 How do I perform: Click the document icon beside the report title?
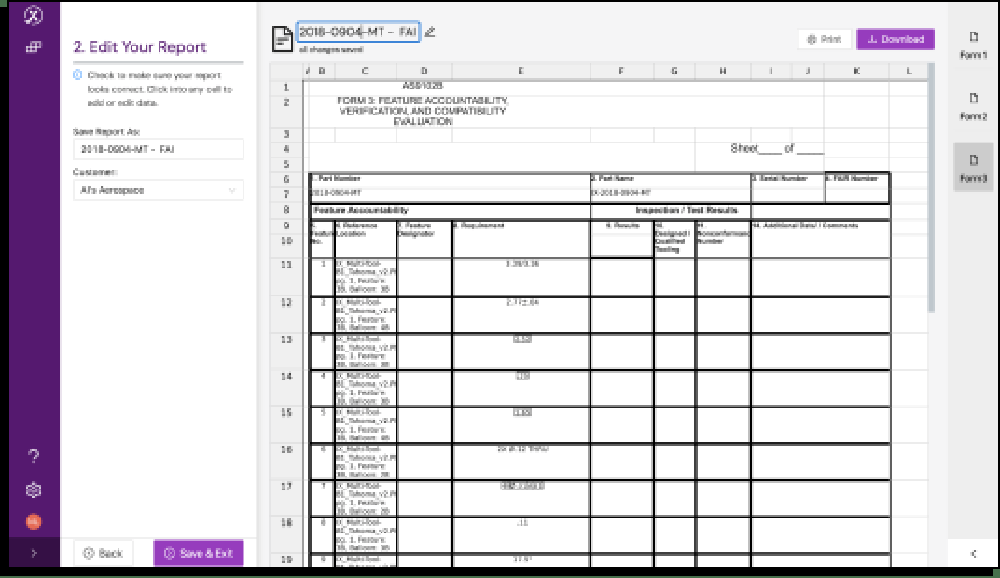(x=283, y=38)
